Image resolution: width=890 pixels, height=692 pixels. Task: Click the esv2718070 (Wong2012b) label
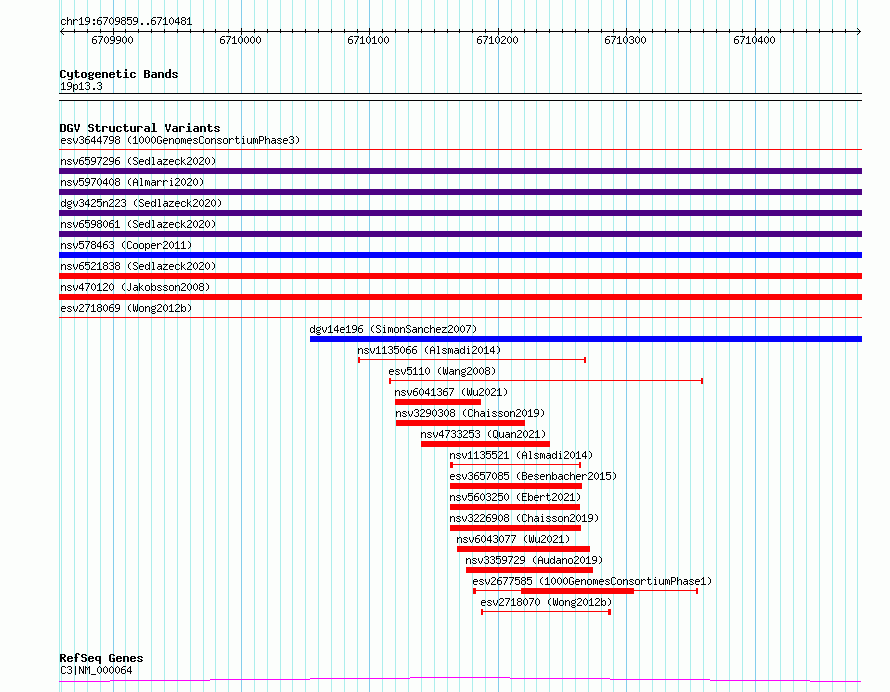(x=546, y=602)
